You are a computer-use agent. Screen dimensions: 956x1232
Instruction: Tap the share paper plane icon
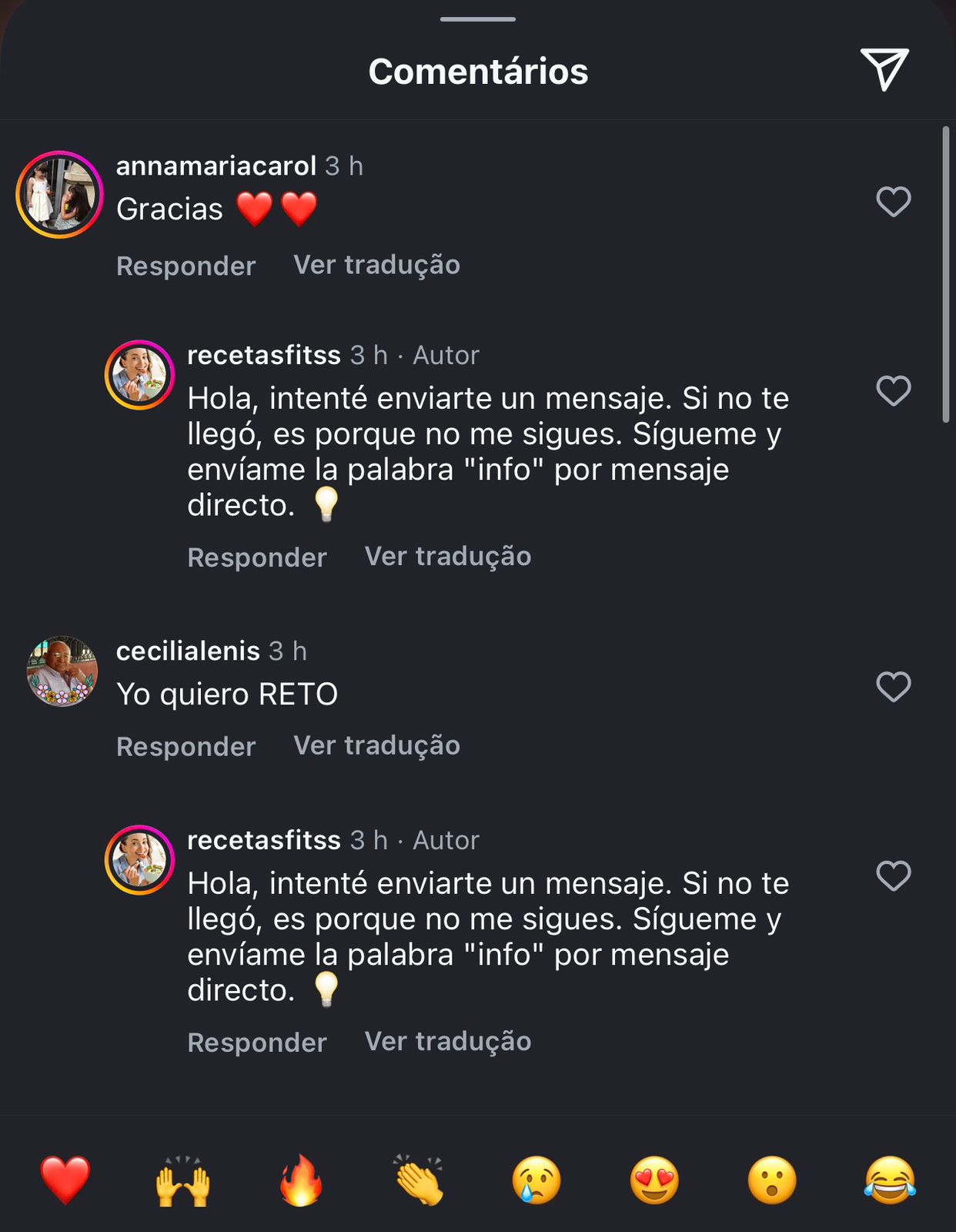[884, 69]
